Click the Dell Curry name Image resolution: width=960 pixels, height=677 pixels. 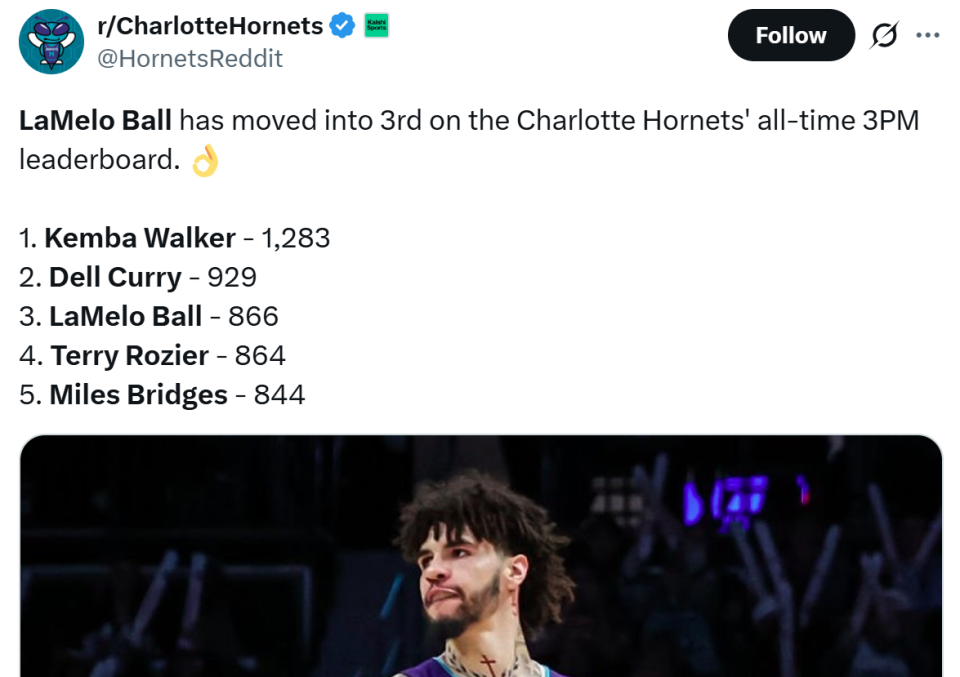click(115, 277)
